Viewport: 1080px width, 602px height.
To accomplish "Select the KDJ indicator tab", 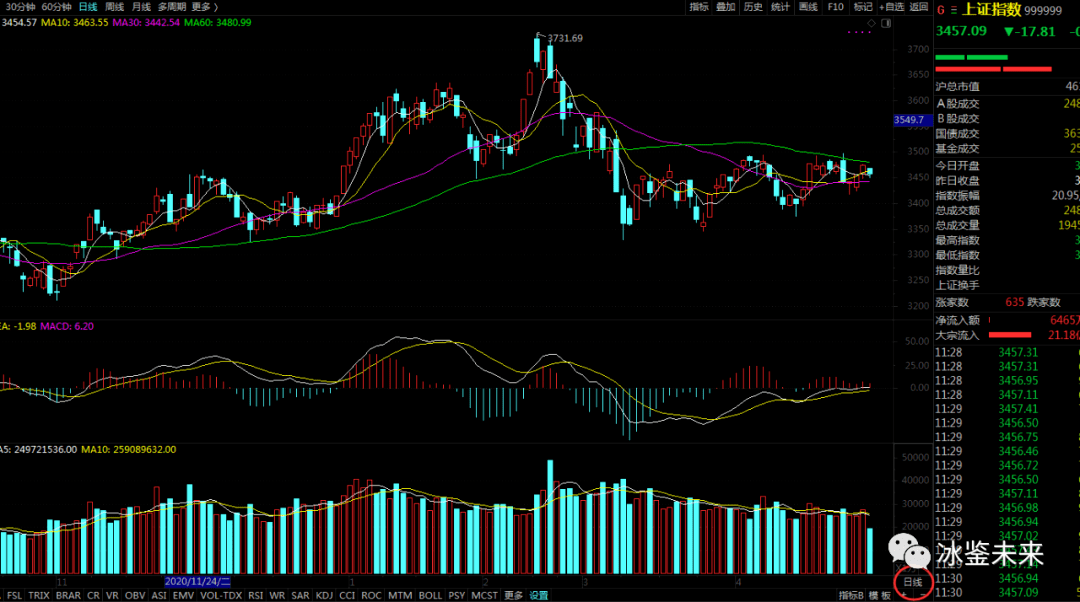I will click(x=324, y=595).
